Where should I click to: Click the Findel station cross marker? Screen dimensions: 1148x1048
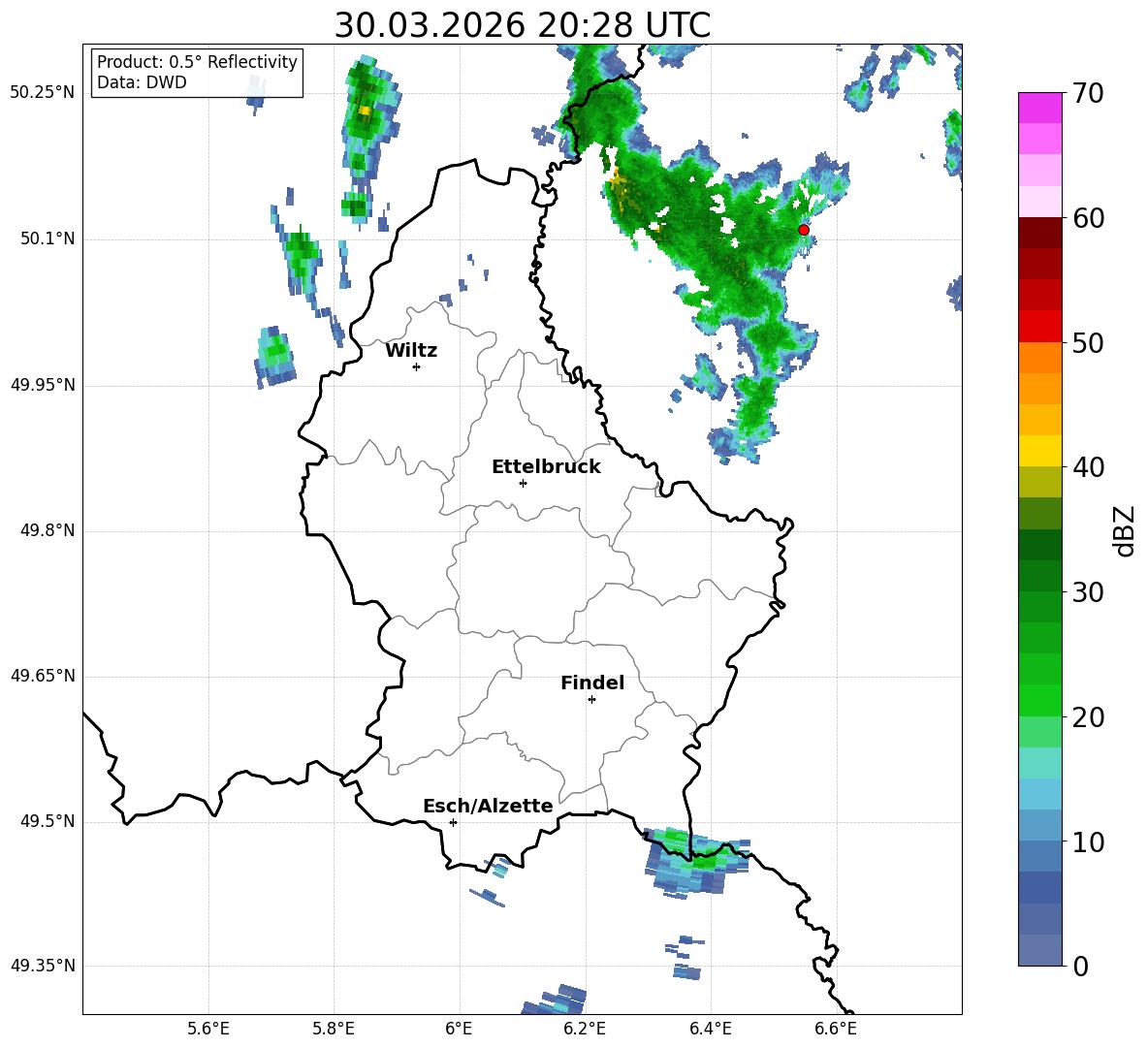591,700
